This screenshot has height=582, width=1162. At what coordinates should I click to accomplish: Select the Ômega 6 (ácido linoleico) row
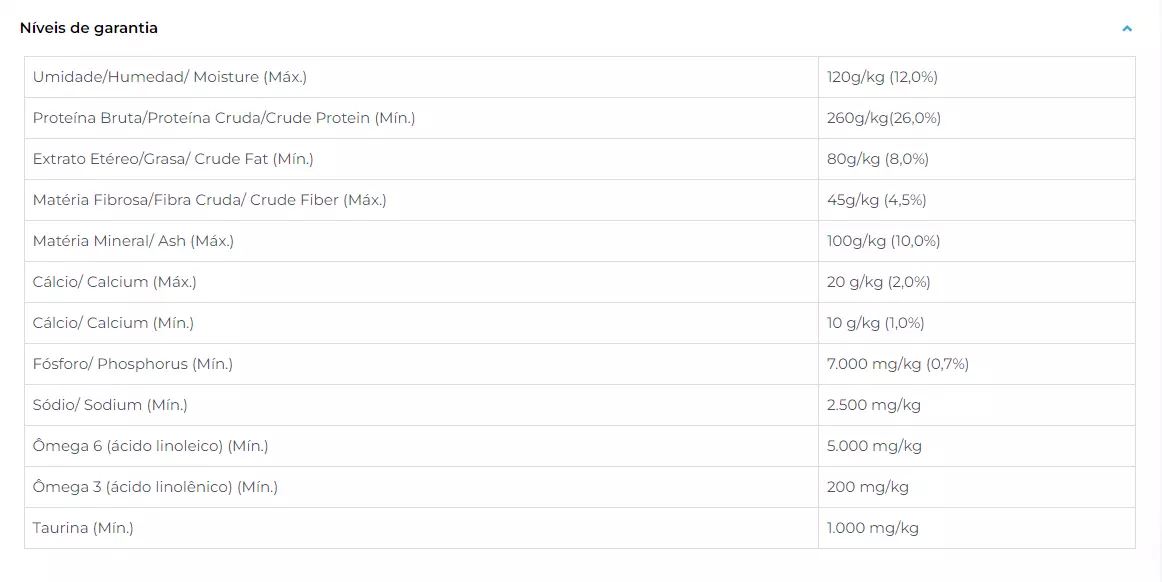click(580, 446)
